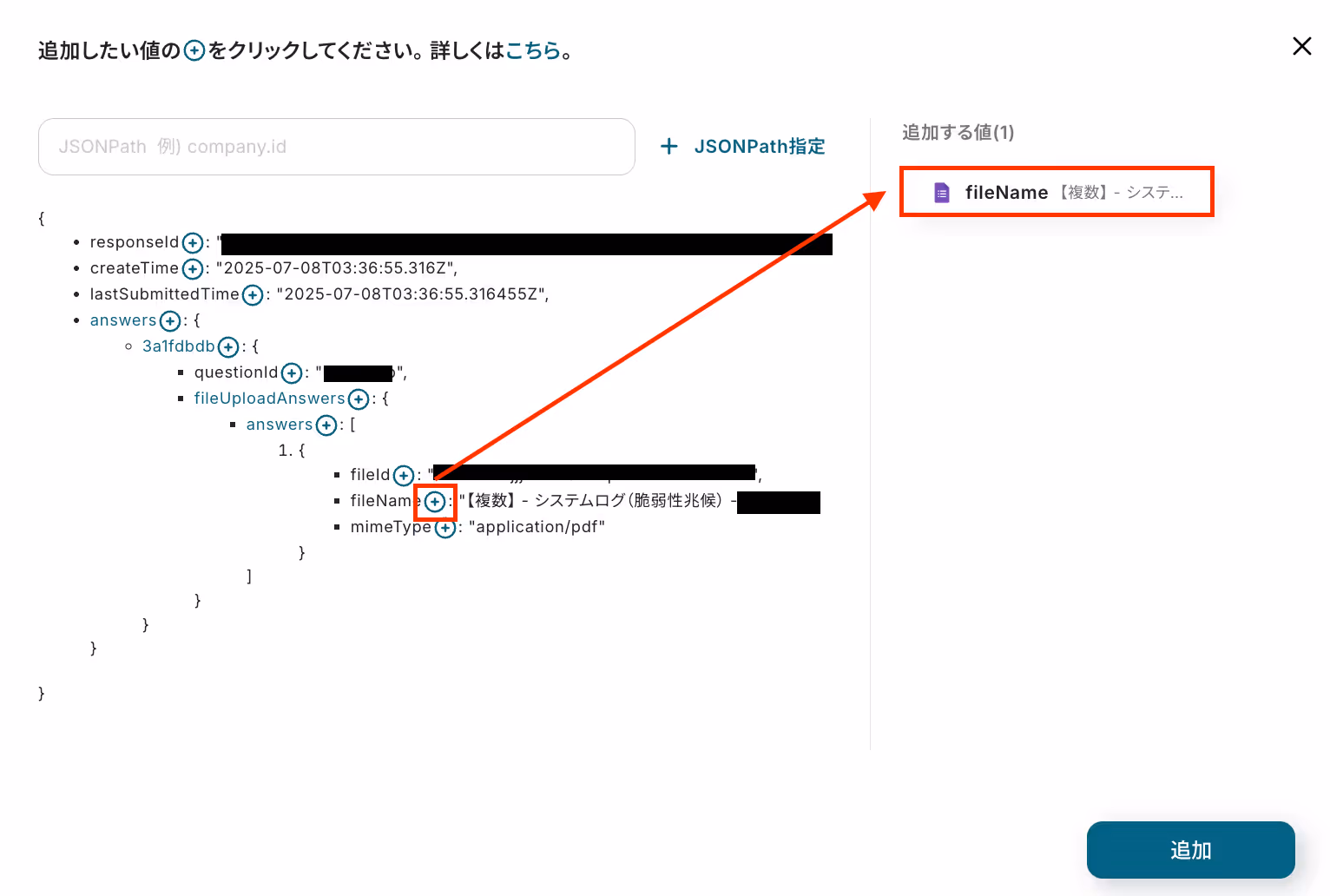Image resolution: width=1330 pixels, height=896 pixels.
Task: Collapse the 3a1fdbdb node
Action: [x=179, y=346]
